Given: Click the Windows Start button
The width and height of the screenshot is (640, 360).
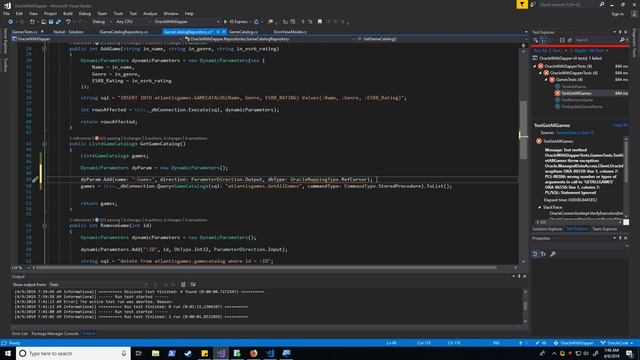Looking at the screenshot, I should (x=8, y=353).
